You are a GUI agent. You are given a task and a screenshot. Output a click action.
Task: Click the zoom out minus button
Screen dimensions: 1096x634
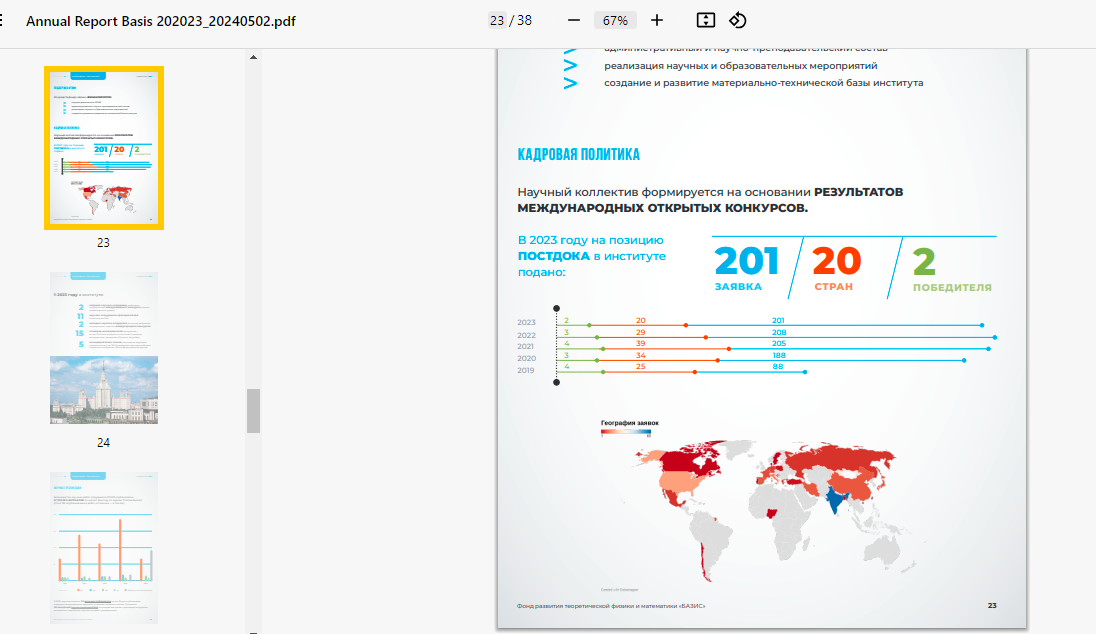(x=574, y=20)
